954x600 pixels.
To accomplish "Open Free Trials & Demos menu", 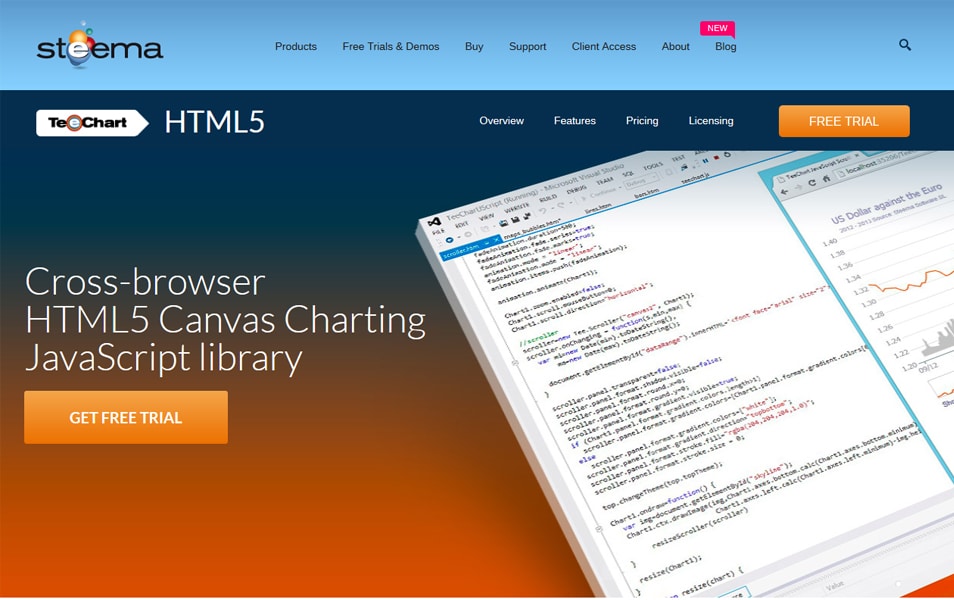I will click(391, 46).
